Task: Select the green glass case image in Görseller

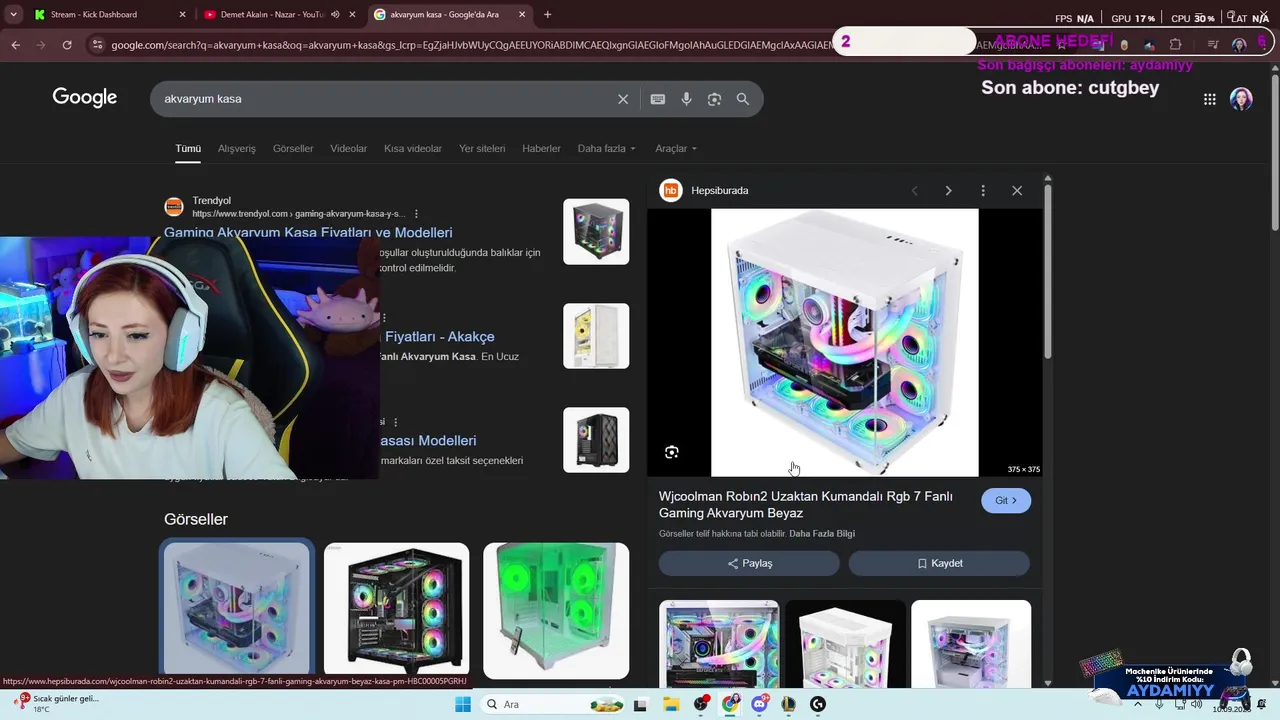Action: click(556, 611)
